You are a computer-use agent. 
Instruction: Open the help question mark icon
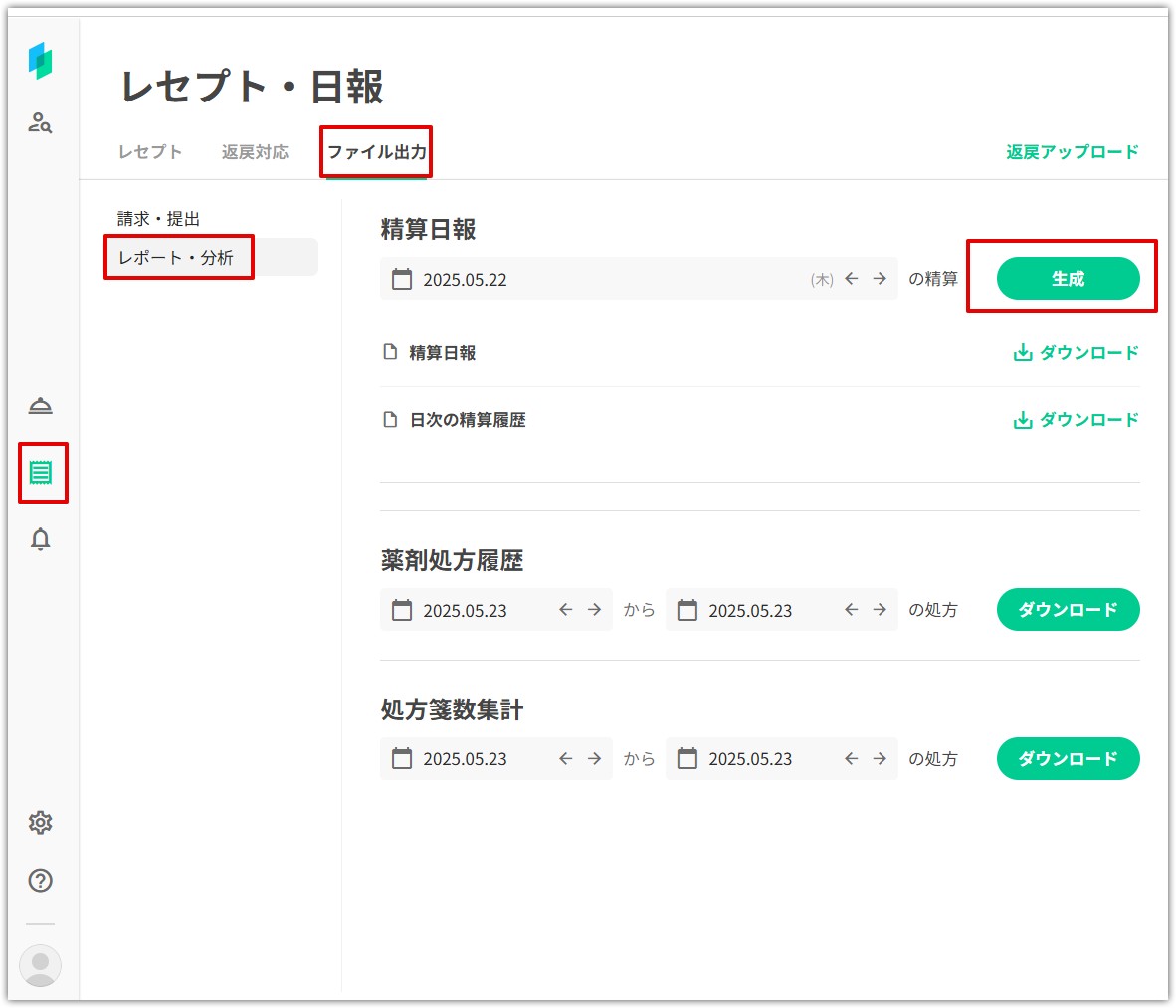pyautogui.click(x=40, y=881)
